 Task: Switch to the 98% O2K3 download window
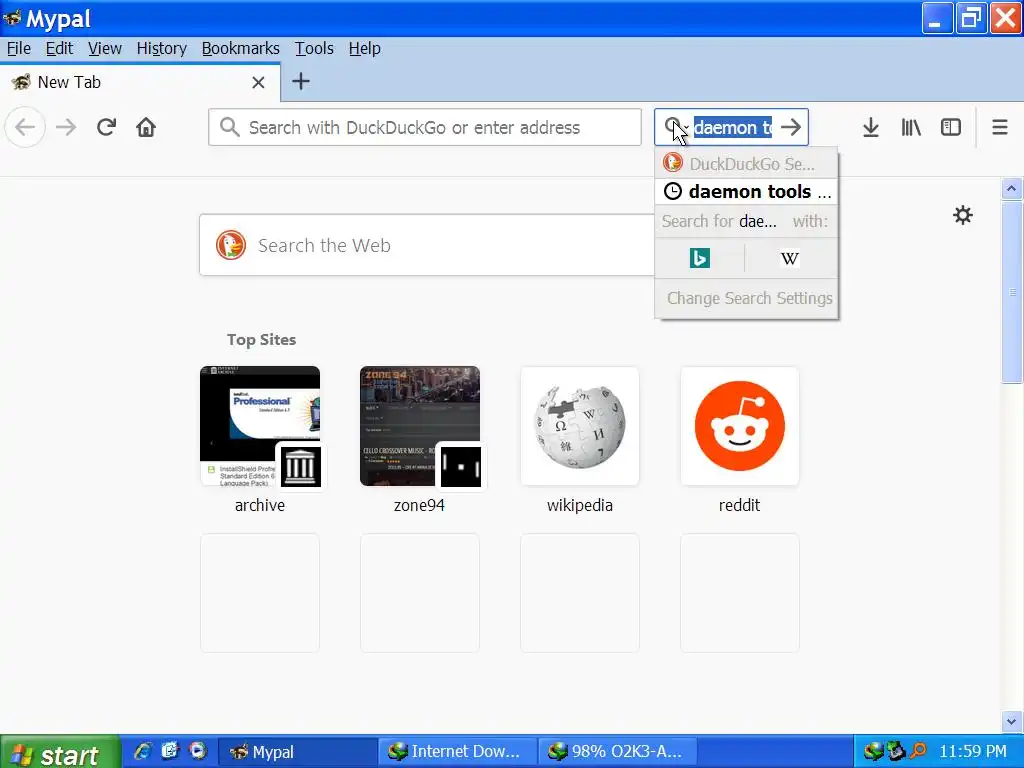coord(617,752)
